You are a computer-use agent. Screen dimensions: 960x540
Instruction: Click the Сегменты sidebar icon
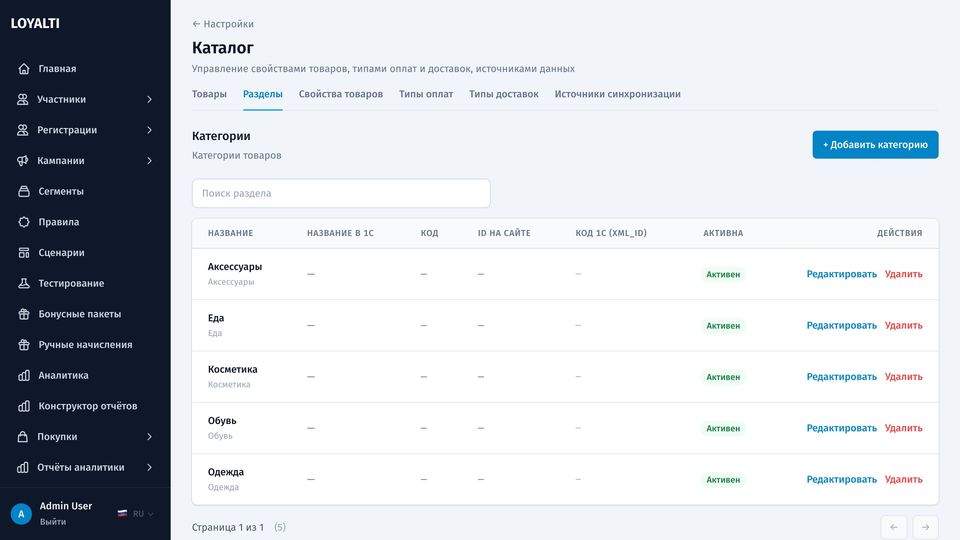pos(24,191)
